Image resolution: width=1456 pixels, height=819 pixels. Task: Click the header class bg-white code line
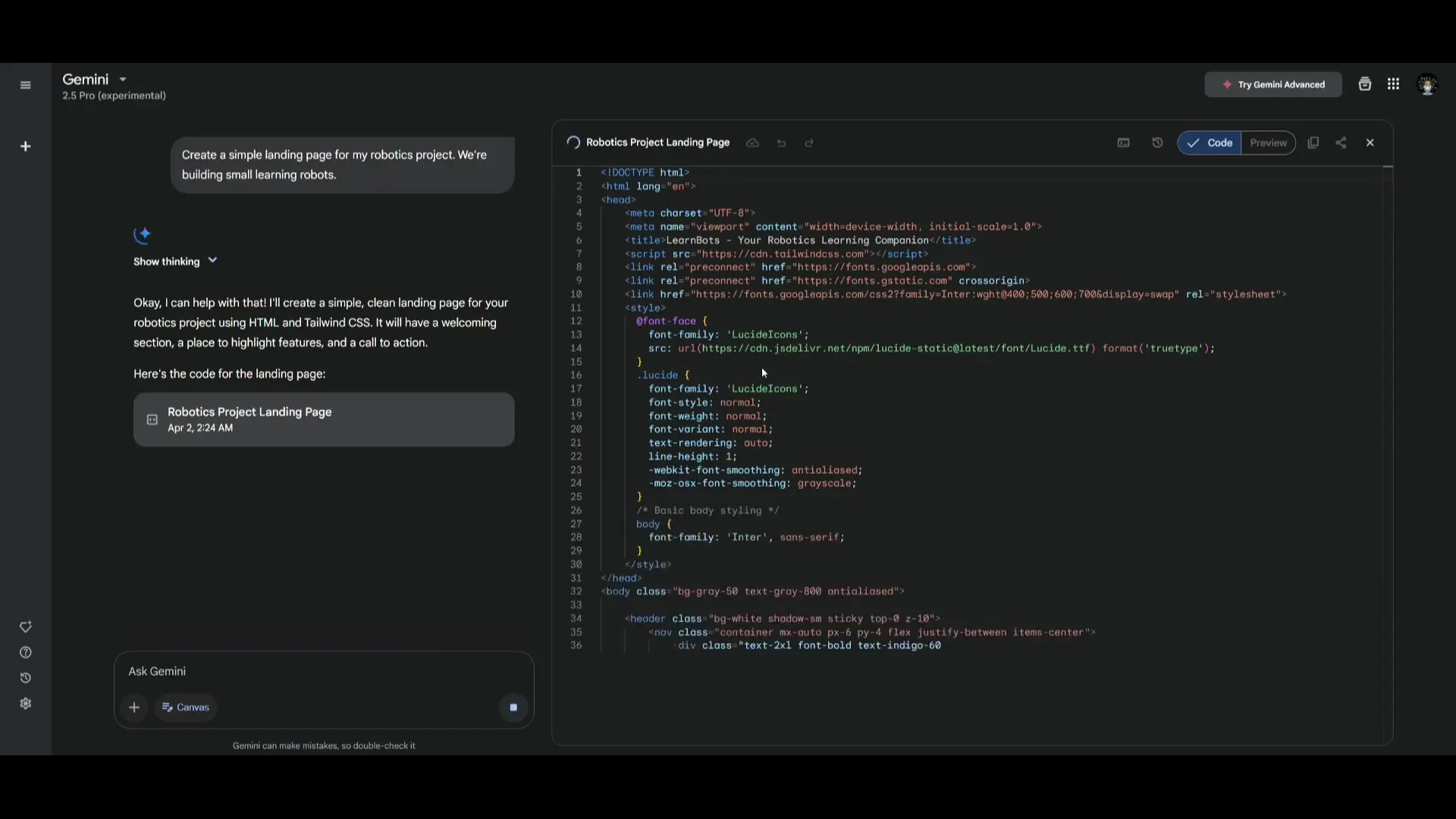pyautogui.click(x=782, y=619)
